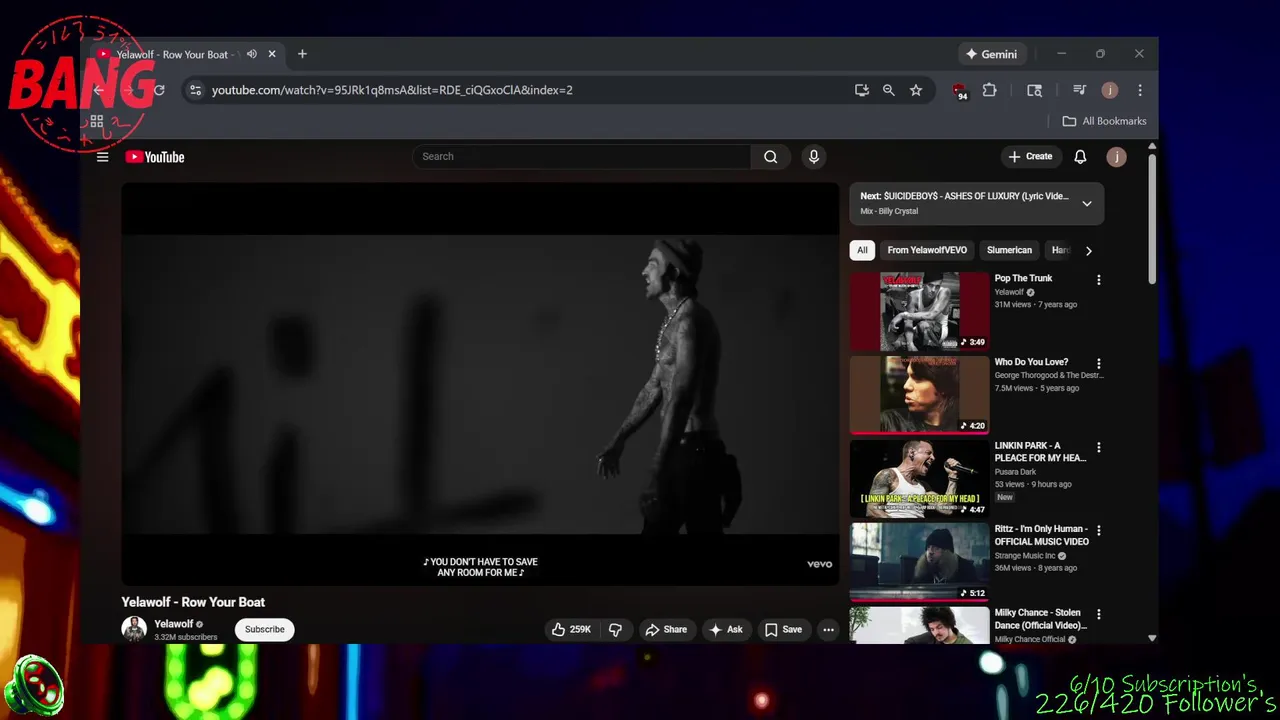Open All Bookmarks folder
The image size is (1280, 720).
[x=1104, y=121]
